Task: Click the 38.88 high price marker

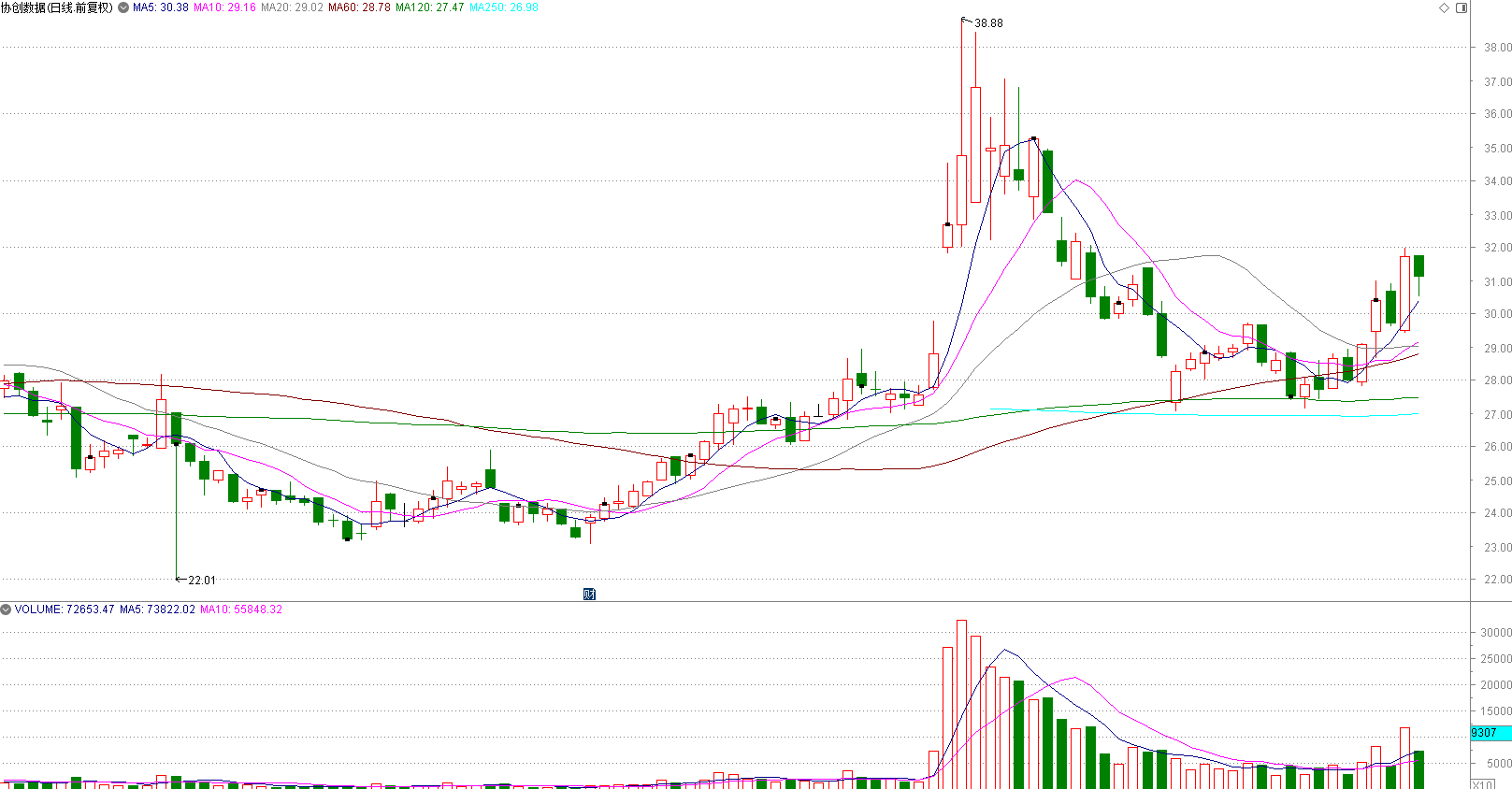Action: pos(987,23)
